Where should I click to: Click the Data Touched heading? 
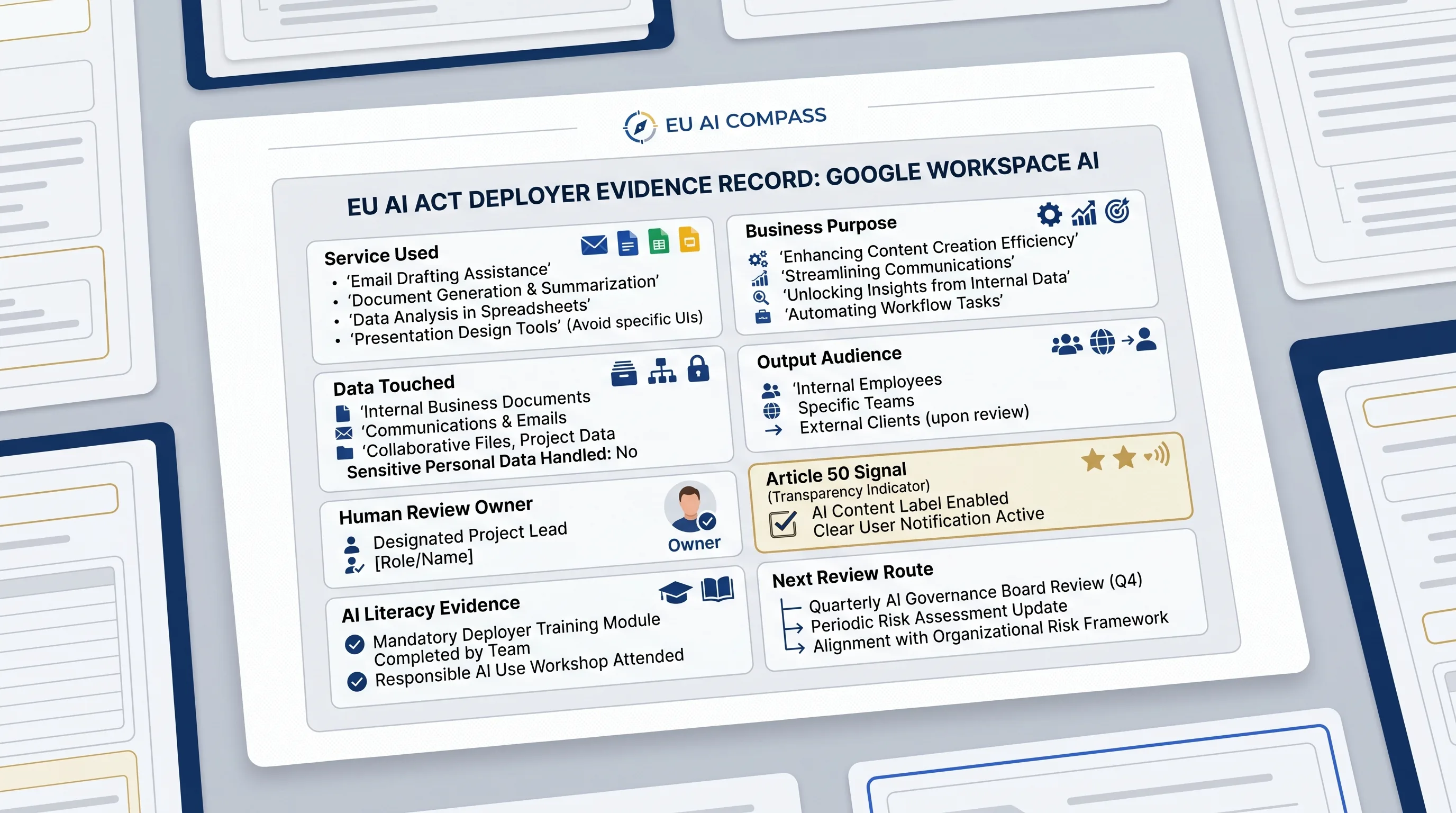tap(394, 386)
